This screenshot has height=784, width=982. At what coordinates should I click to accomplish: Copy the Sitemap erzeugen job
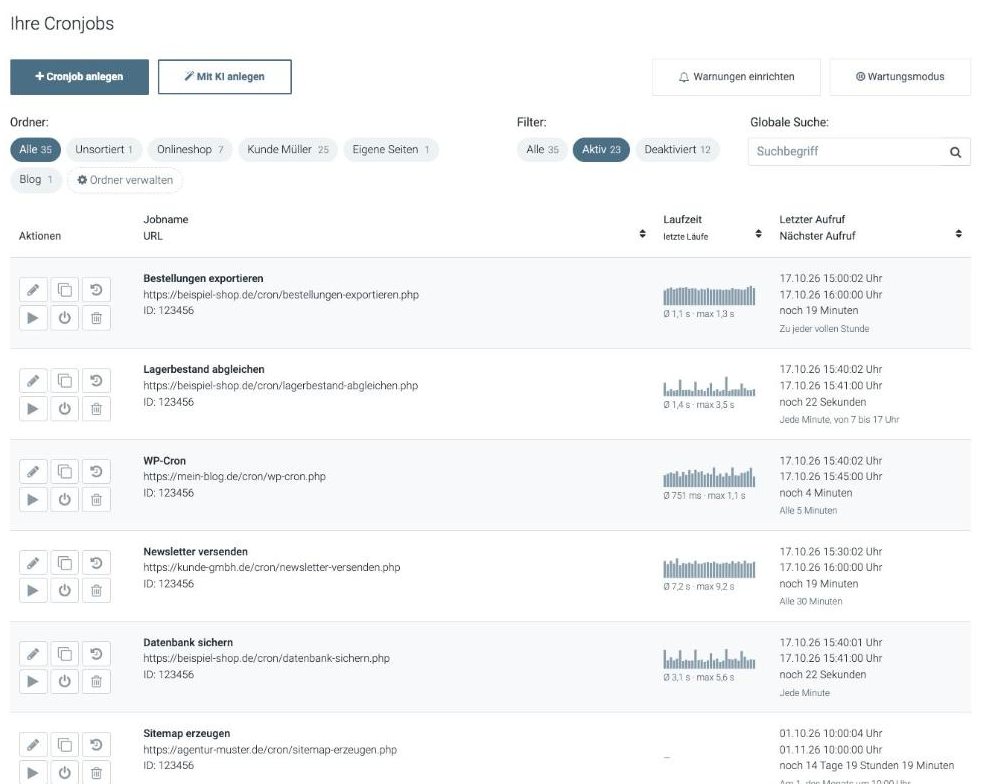(65, 745)
